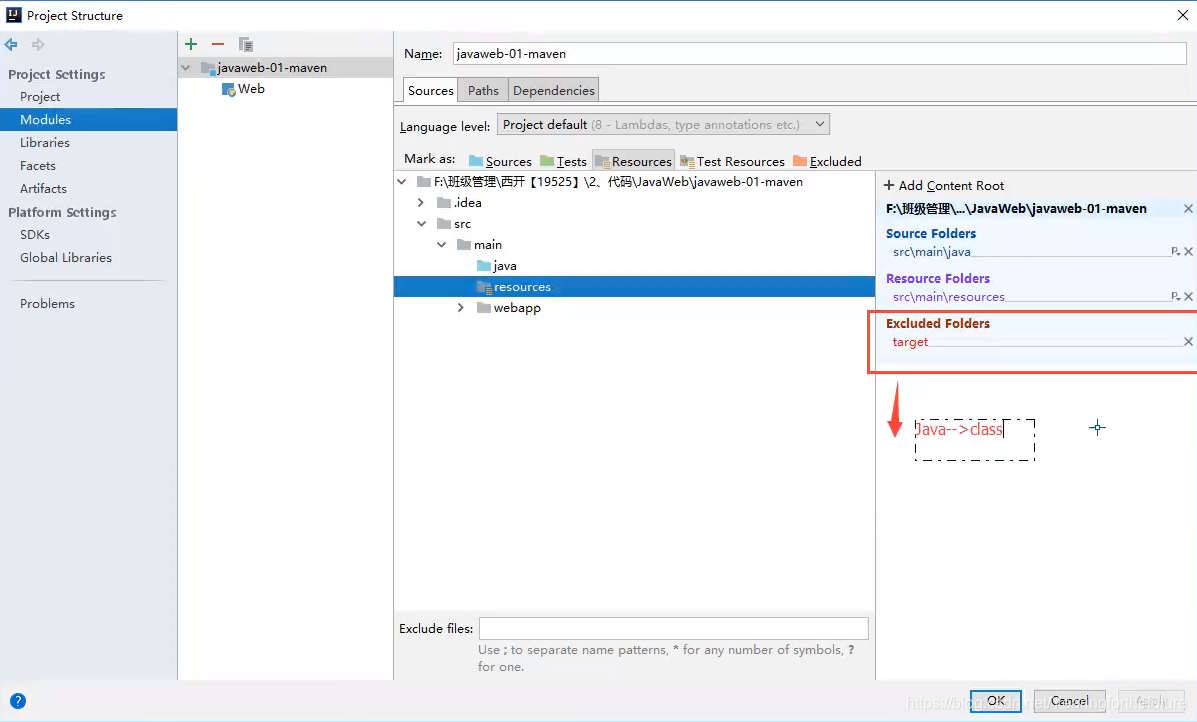Click the forward navigation arrow
This screenshot has width=1197, height=722.
coord(37,45)
